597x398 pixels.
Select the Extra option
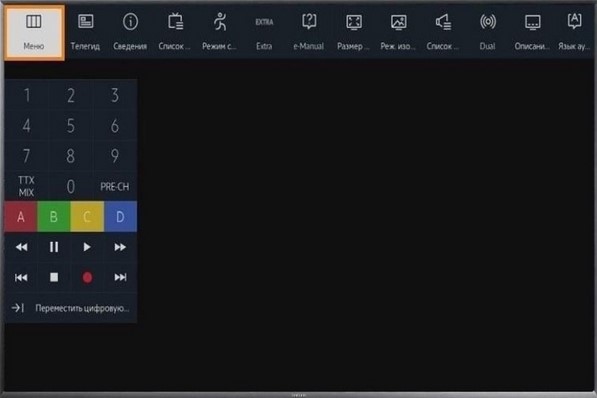click(264, 32)
